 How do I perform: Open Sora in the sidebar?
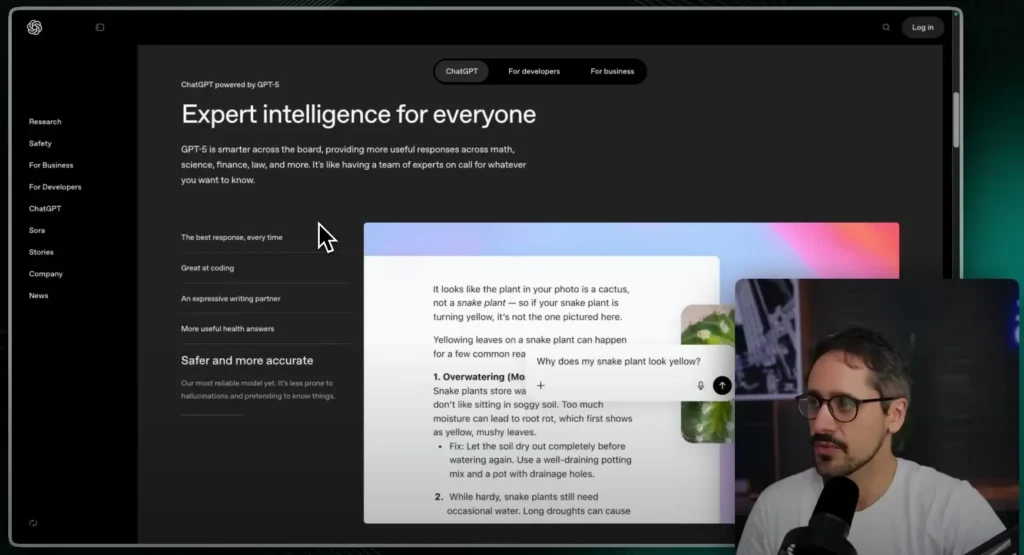click(x=37, y=230)
